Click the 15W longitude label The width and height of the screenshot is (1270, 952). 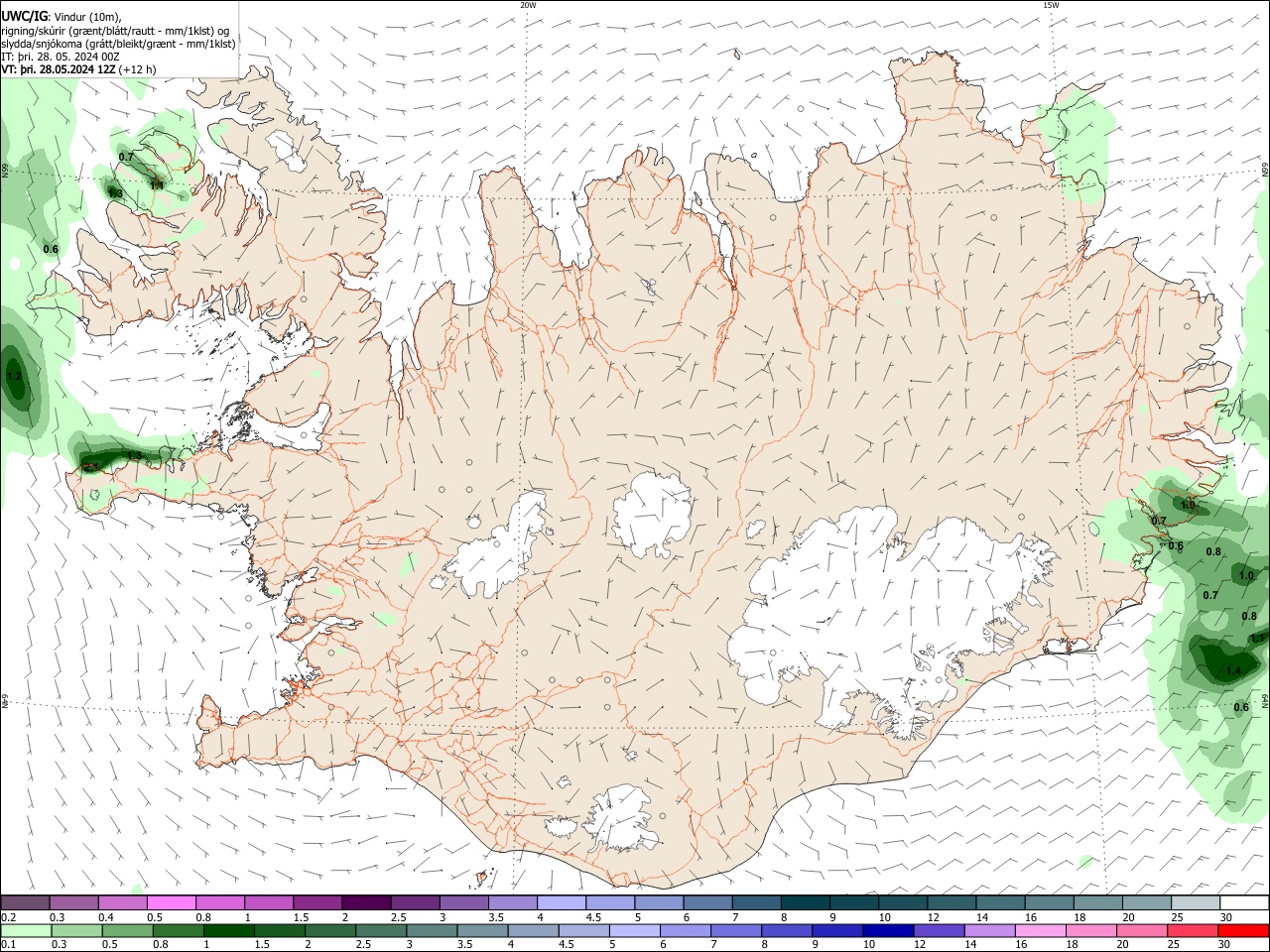(x=1051, y=5)
